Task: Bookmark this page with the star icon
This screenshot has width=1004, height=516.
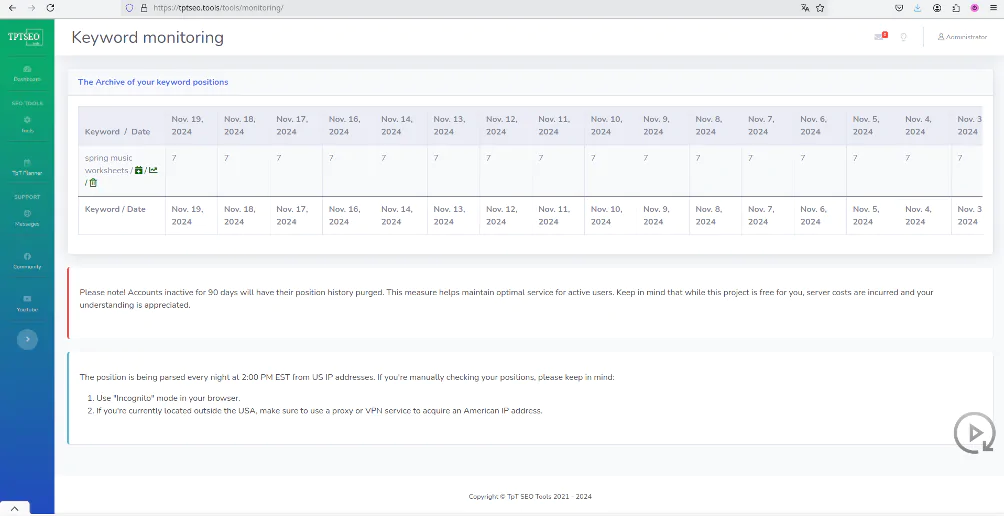Action: pos(820,8)
